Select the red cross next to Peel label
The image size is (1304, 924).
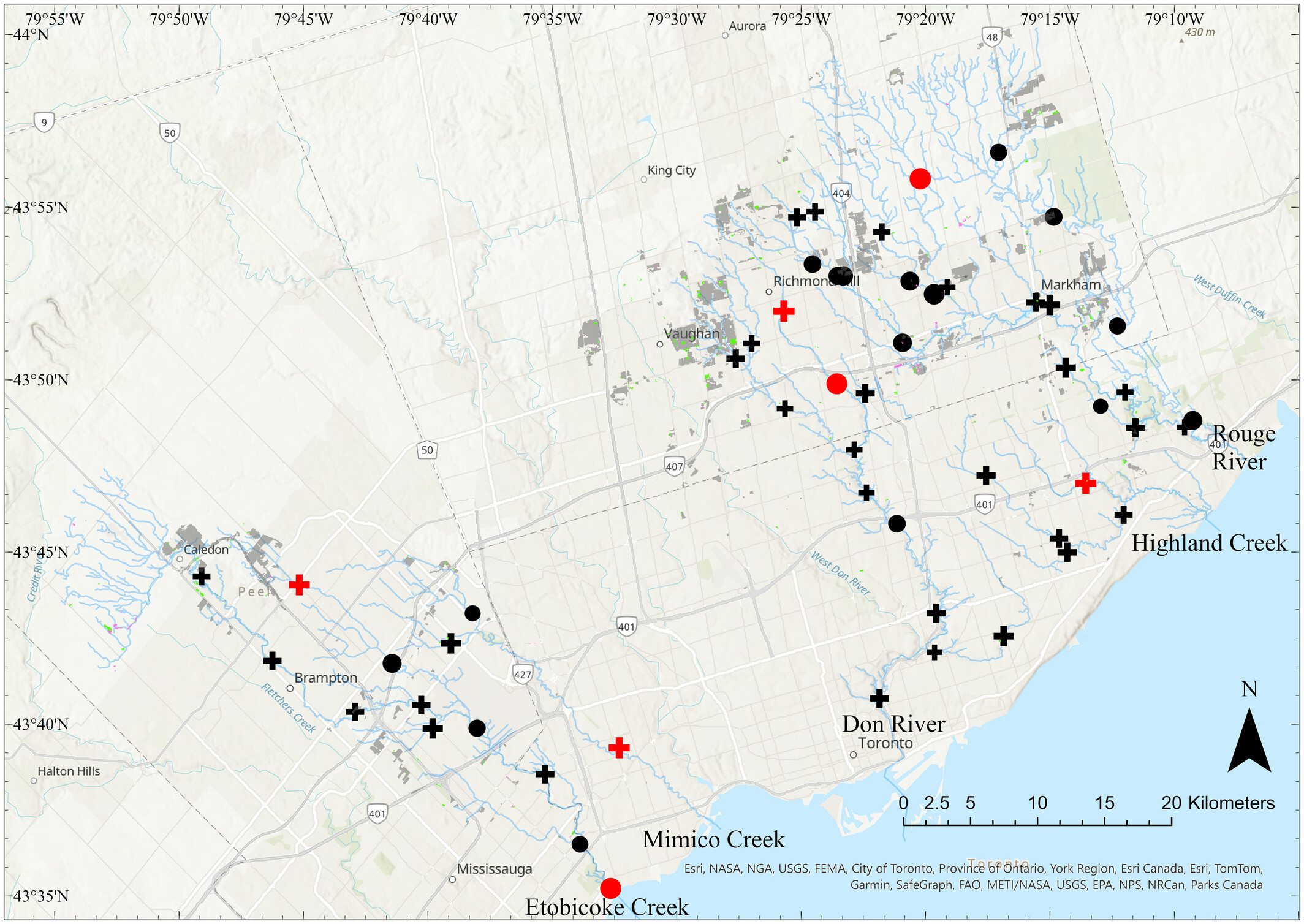coord(299,585)
